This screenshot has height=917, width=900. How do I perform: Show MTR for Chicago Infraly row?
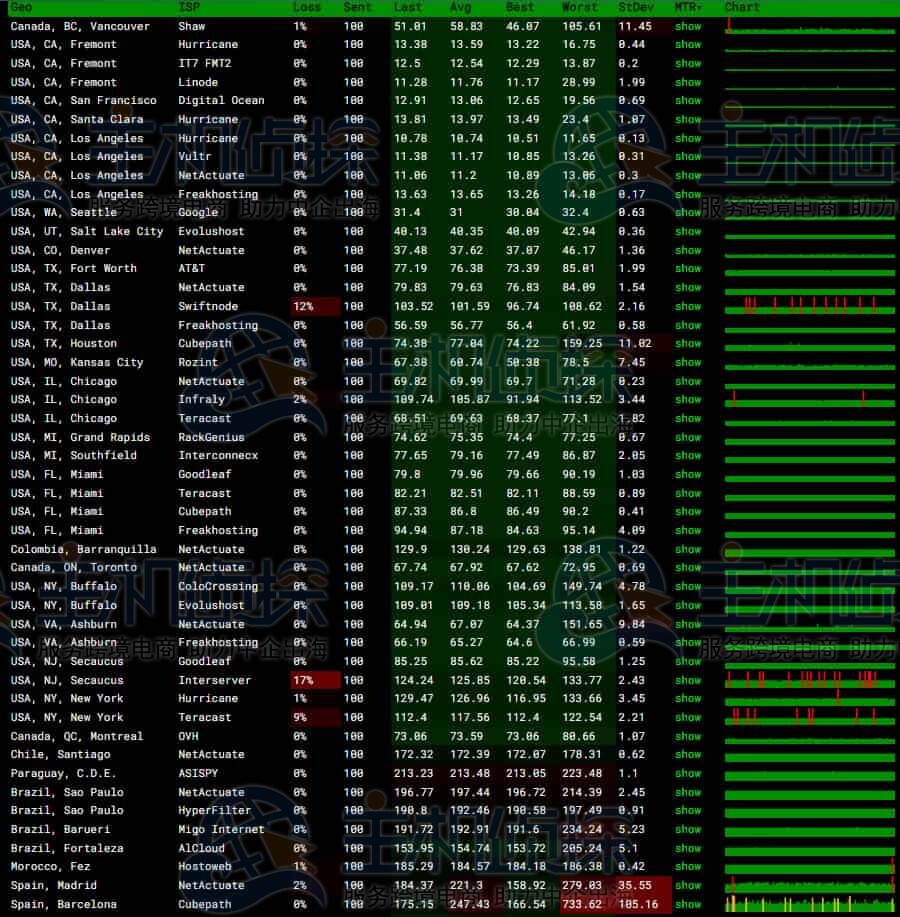pos(688,399)
